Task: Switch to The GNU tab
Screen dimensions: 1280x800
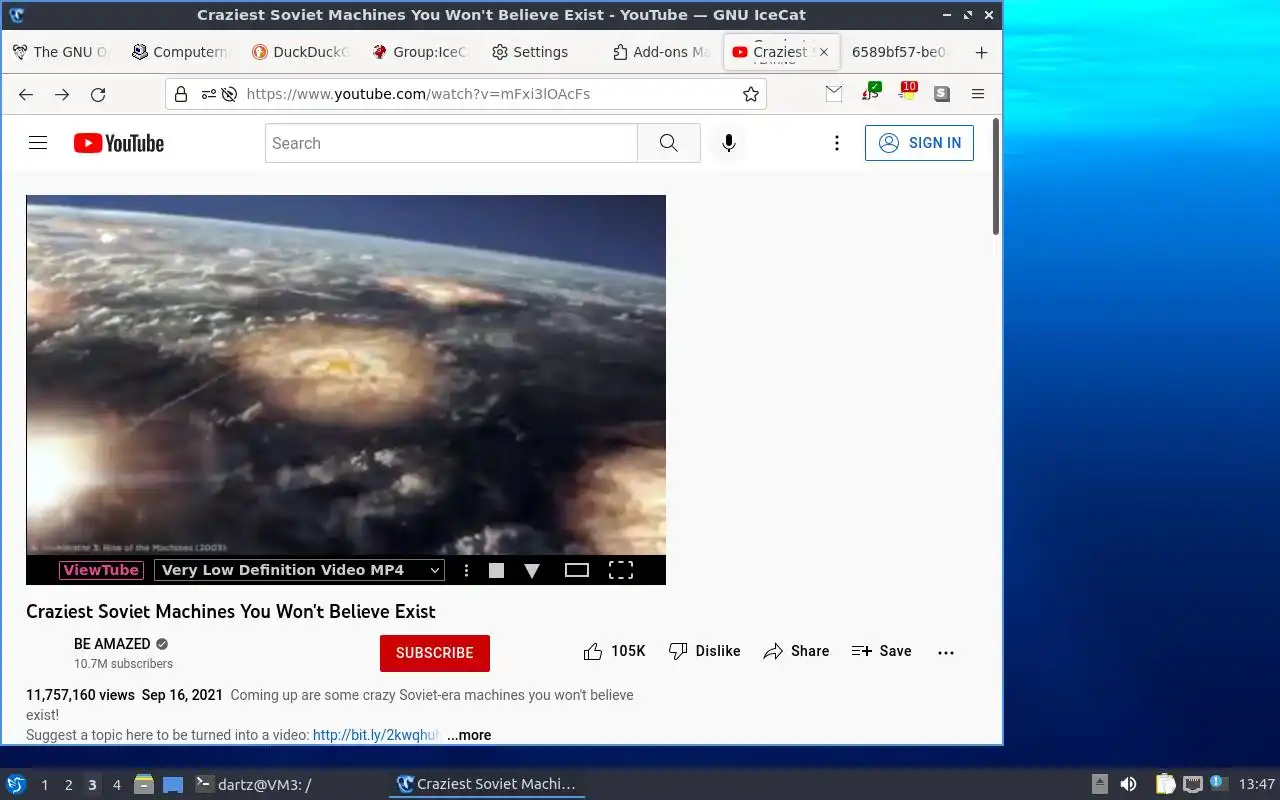Action: coord(60,52)
